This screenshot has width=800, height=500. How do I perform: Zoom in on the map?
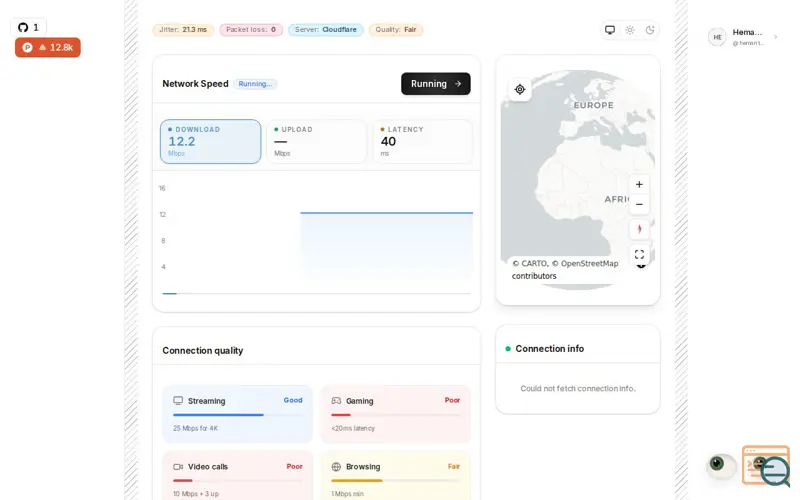pyautogui.click(x=639, y=184)
